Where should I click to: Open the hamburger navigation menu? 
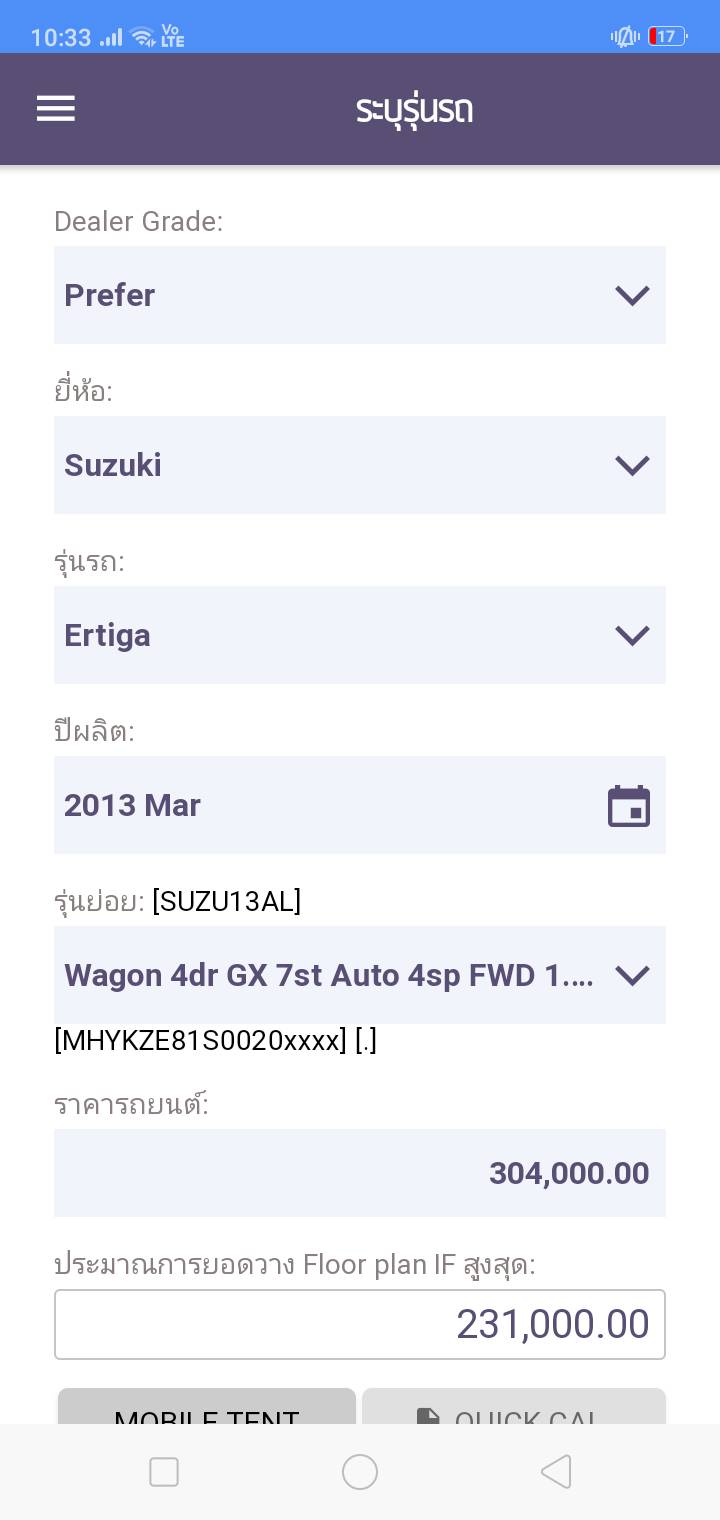pyautogui.click(x=56, y=108)
